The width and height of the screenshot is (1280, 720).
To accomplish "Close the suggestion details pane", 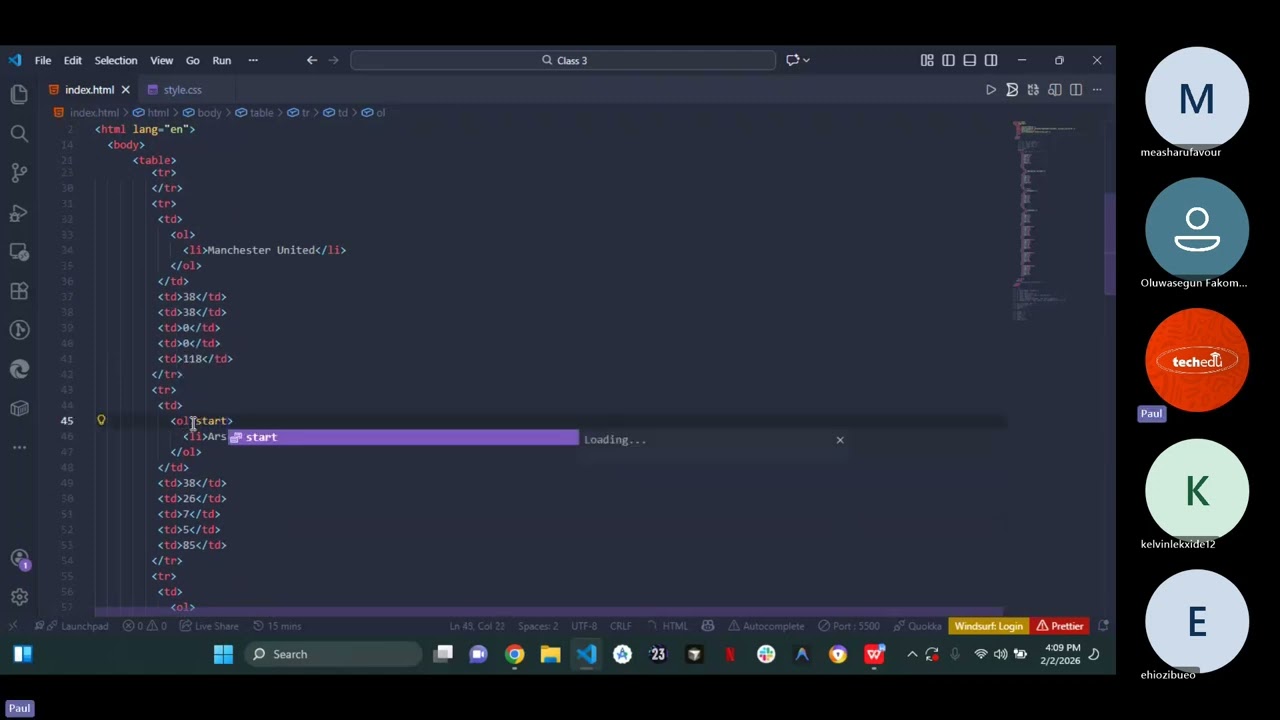I will (840, 440).
